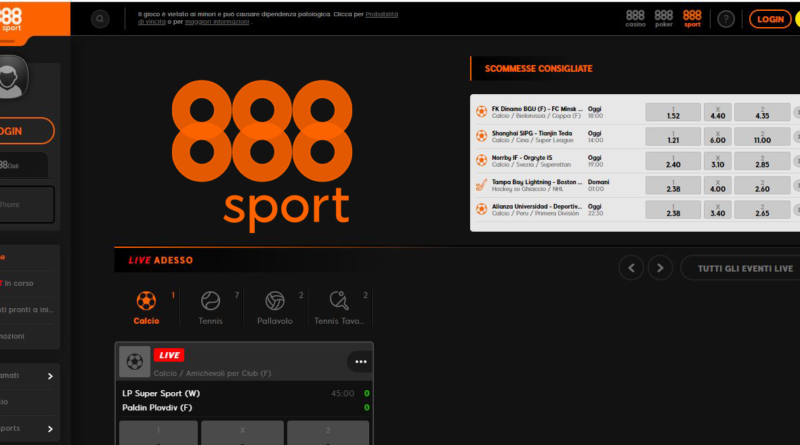Click Calcio / Amichevoli per Club (F) label
Screen dimensions: 800x445
pos(212,374)
